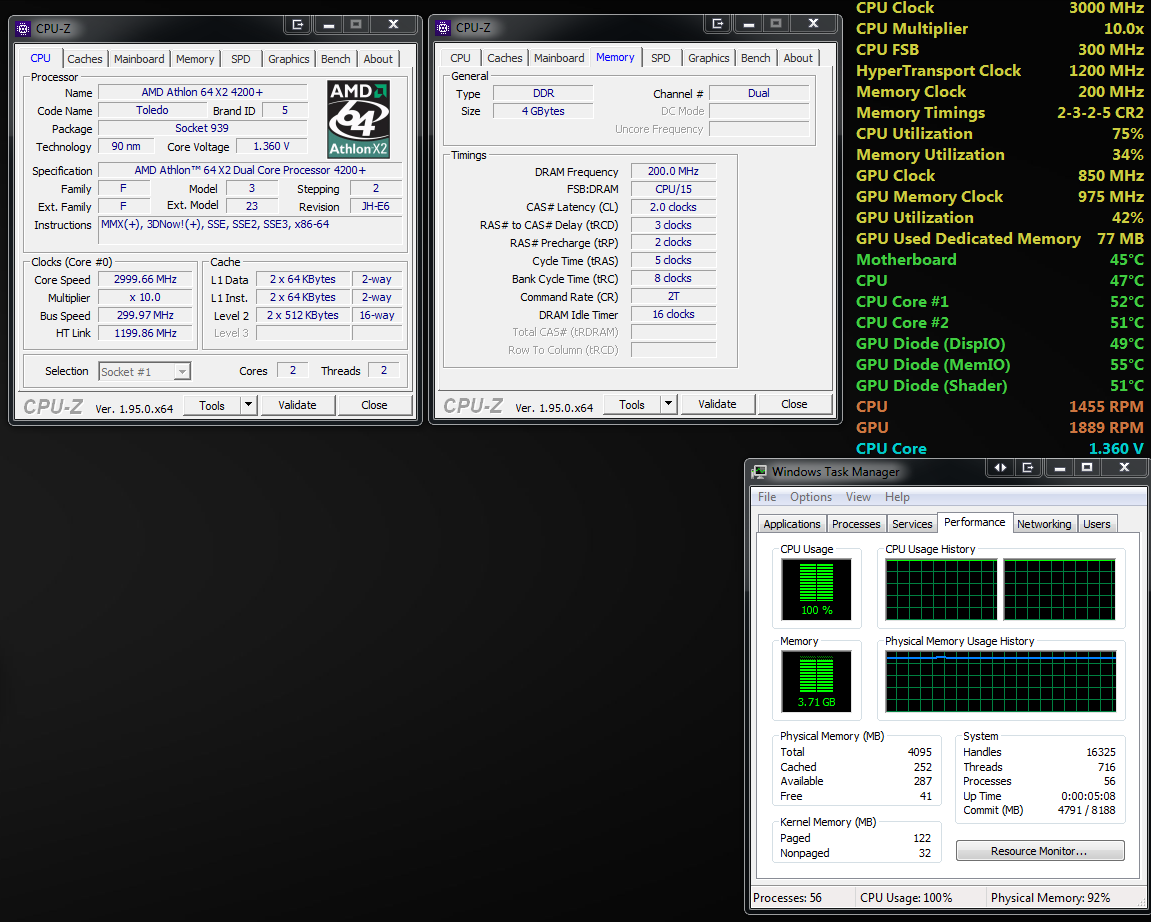Click Validate in left CPU-Z window
This screenshot has height=922, width=1151.
click(x=297, y=405)
